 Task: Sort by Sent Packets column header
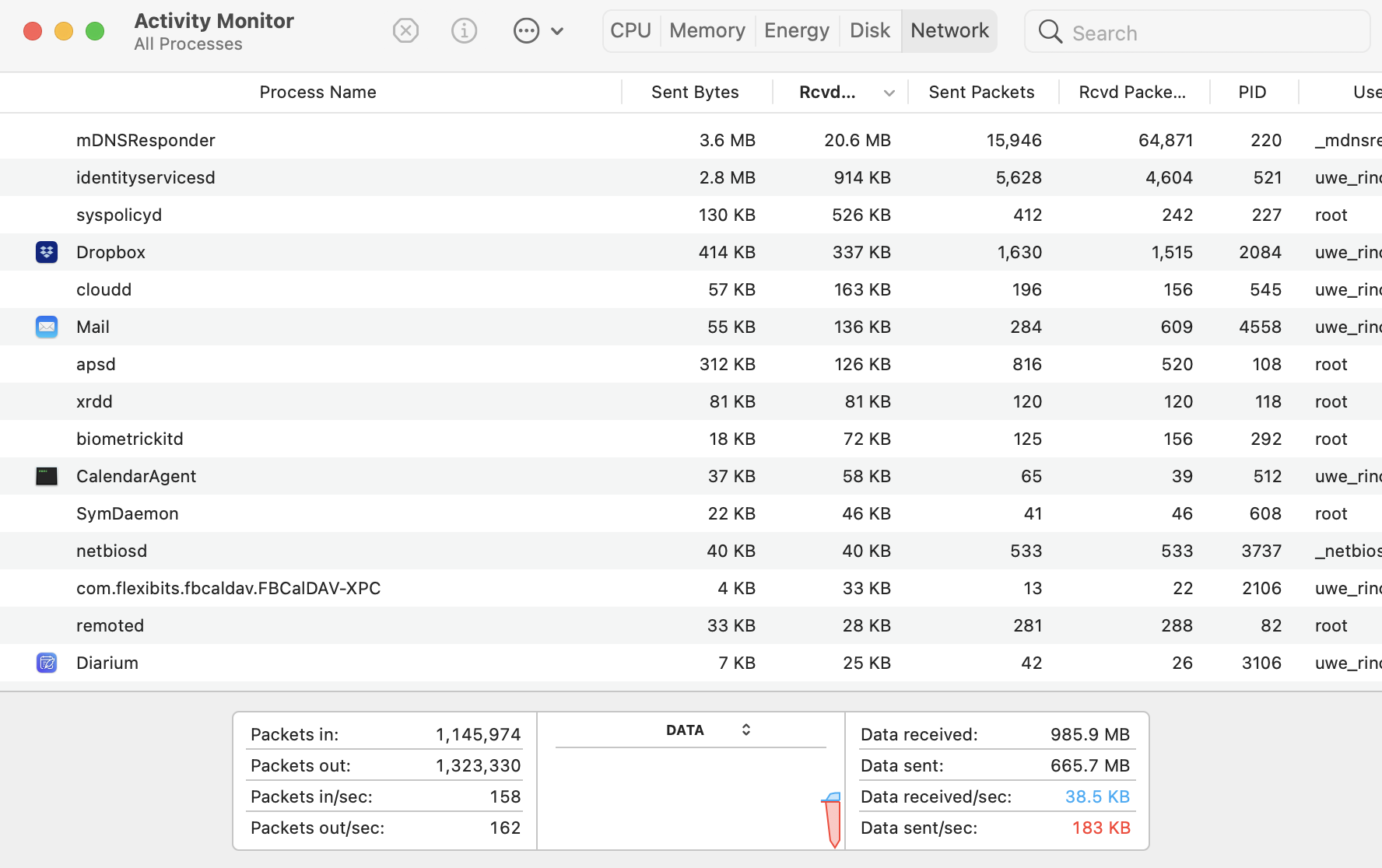pos(981,93)
